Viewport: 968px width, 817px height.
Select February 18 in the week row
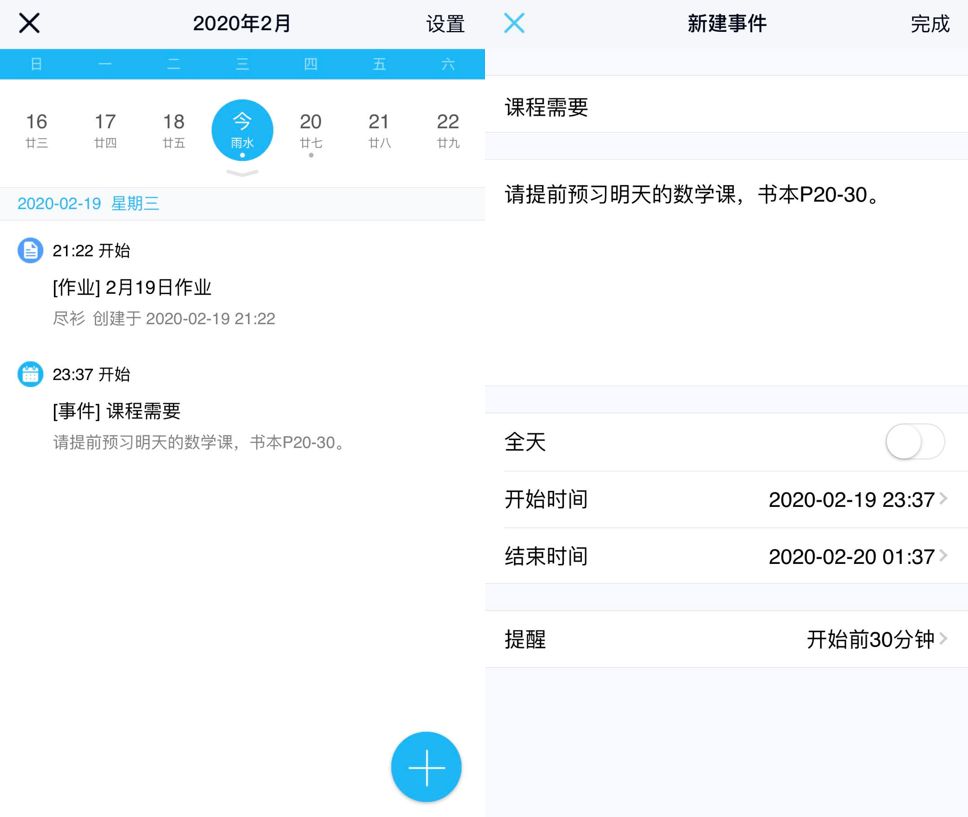pos(174,130)
